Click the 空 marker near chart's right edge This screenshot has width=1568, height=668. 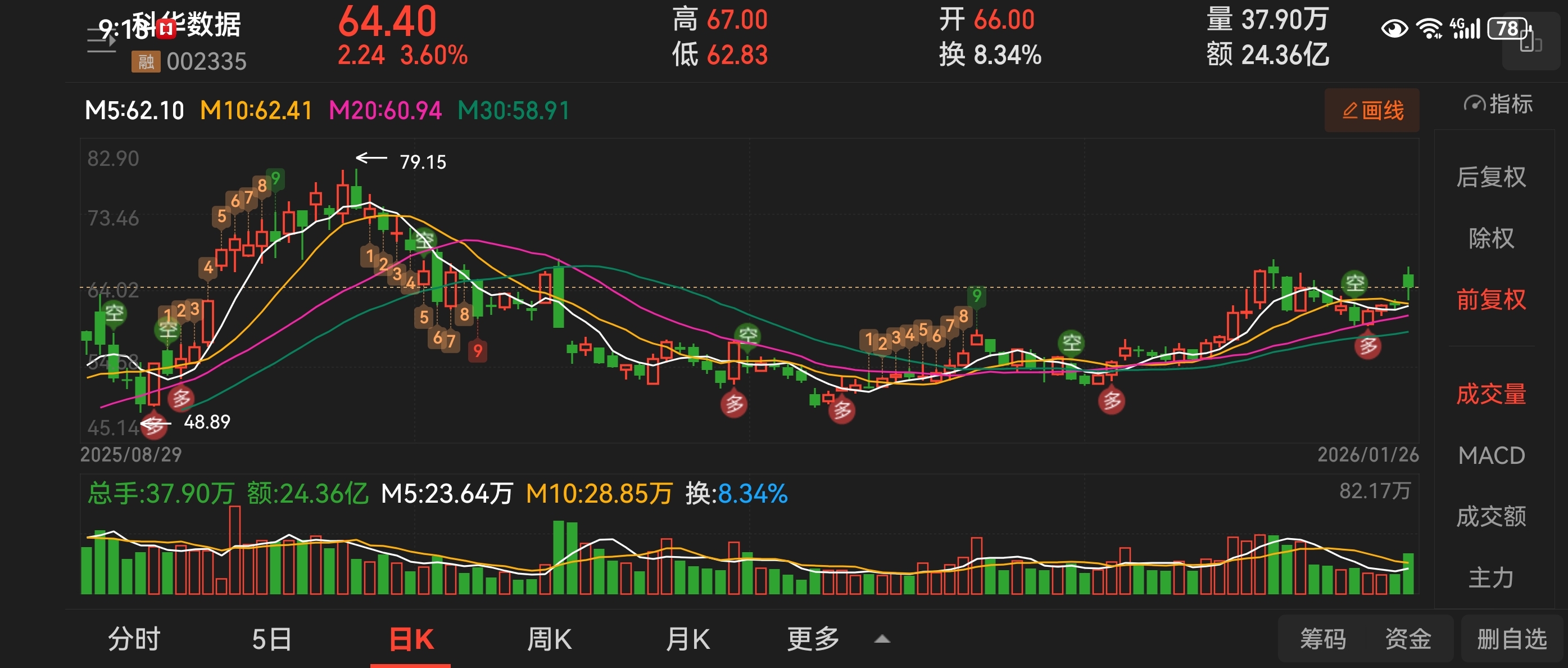pyautogui.click(x=1354, y=283)
